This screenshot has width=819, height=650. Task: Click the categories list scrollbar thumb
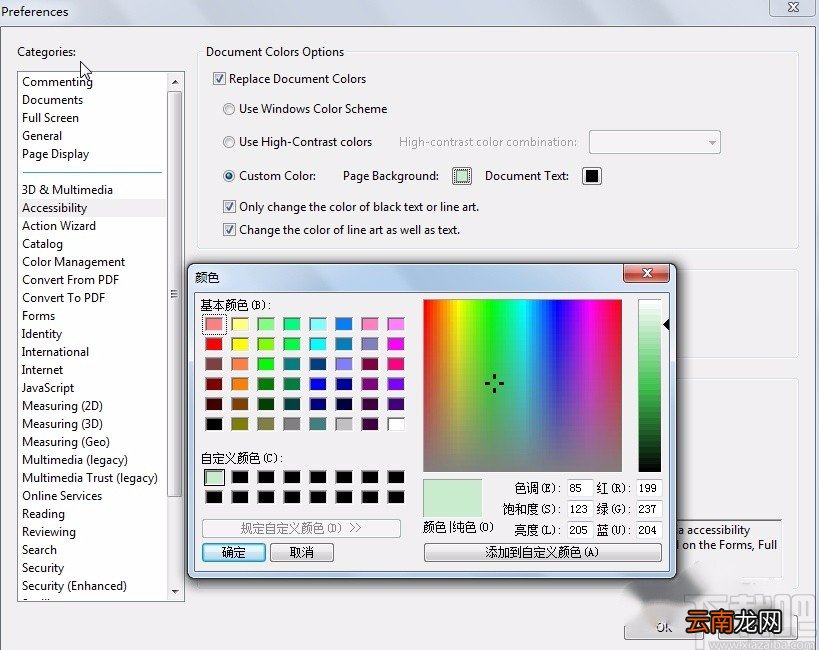point(175,294)
